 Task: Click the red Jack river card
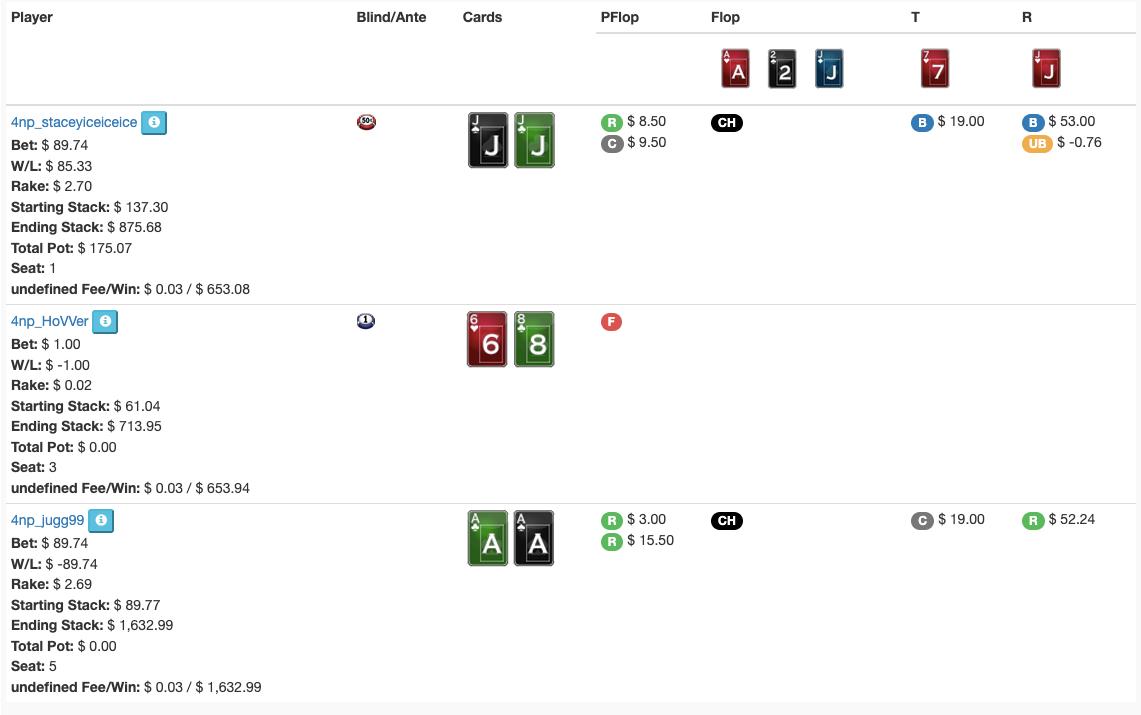(1046, 69)
